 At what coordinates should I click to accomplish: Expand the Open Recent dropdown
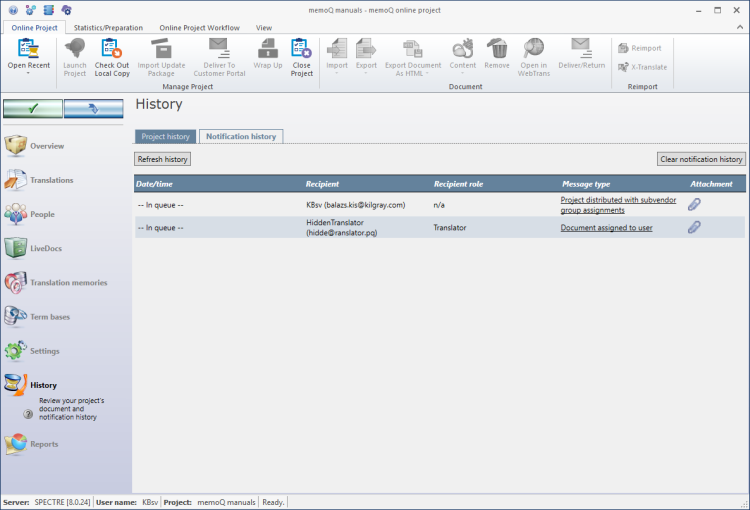tap(28, 73)
